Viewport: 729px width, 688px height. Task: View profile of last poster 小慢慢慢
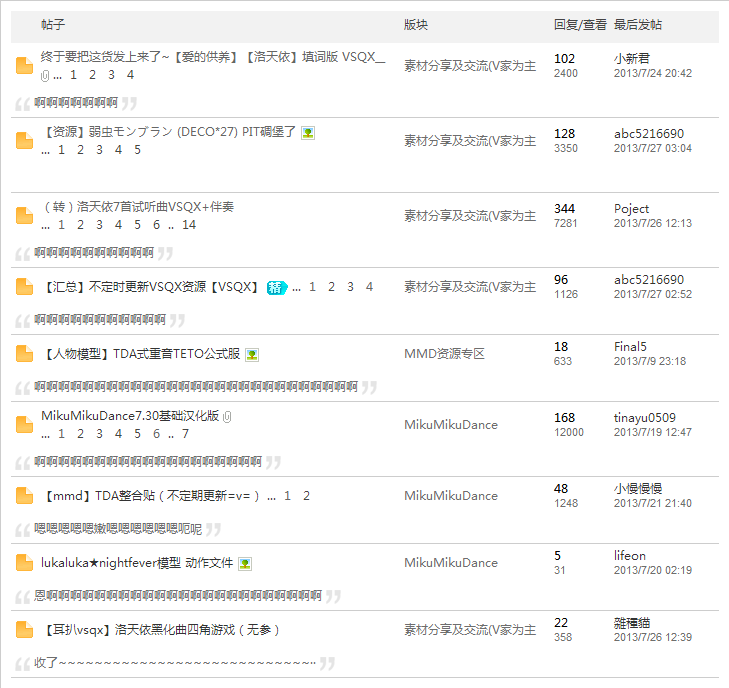[638, 489]
